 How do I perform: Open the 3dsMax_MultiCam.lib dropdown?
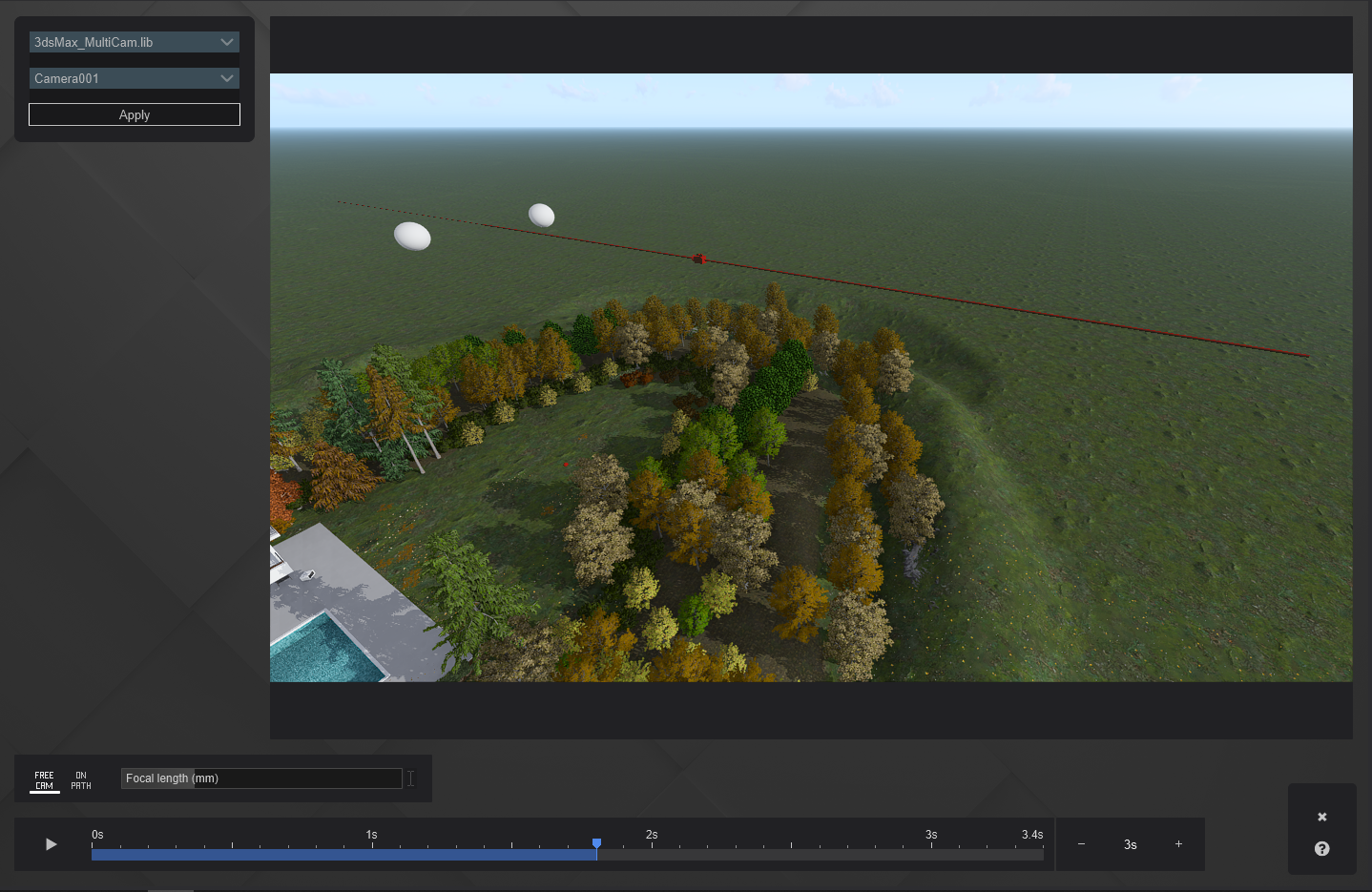pos(134,42)
